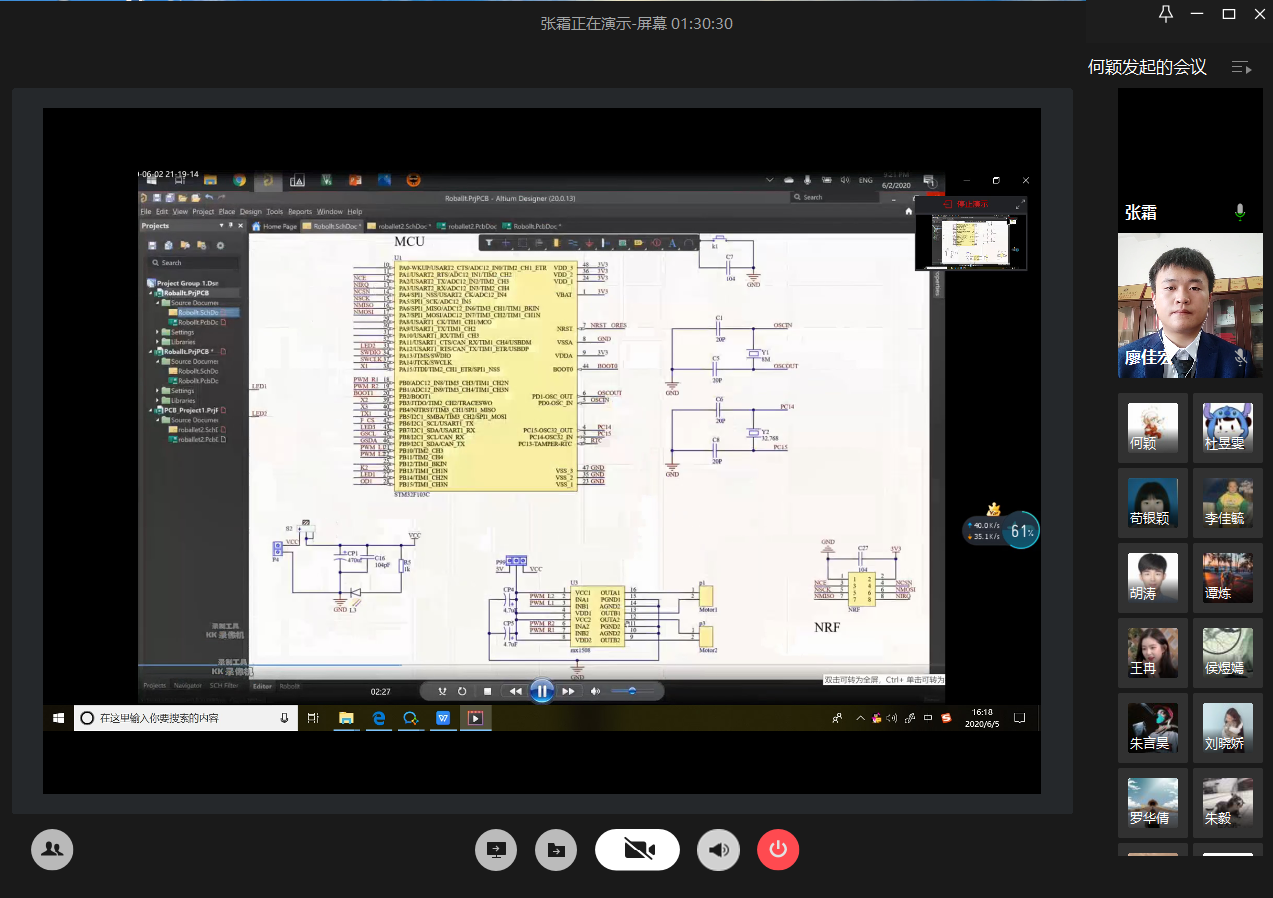Viewport: 1273px width, 898px height.
Task: Open the Design menu in Altium
Action: 250,212
